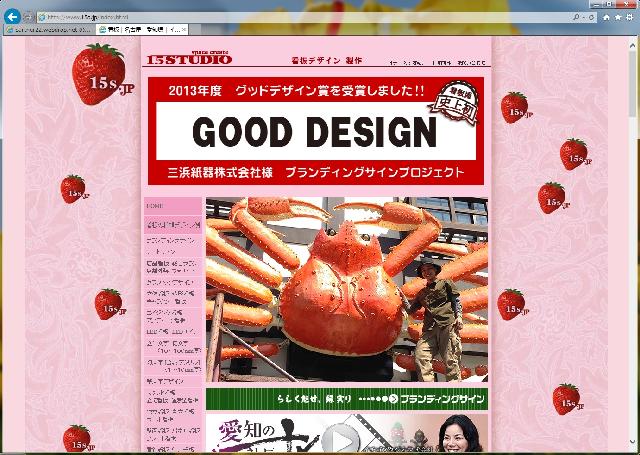The image size is (640, 455).
Task: Focus the browser address bar URL field
Action: point(304,17)
